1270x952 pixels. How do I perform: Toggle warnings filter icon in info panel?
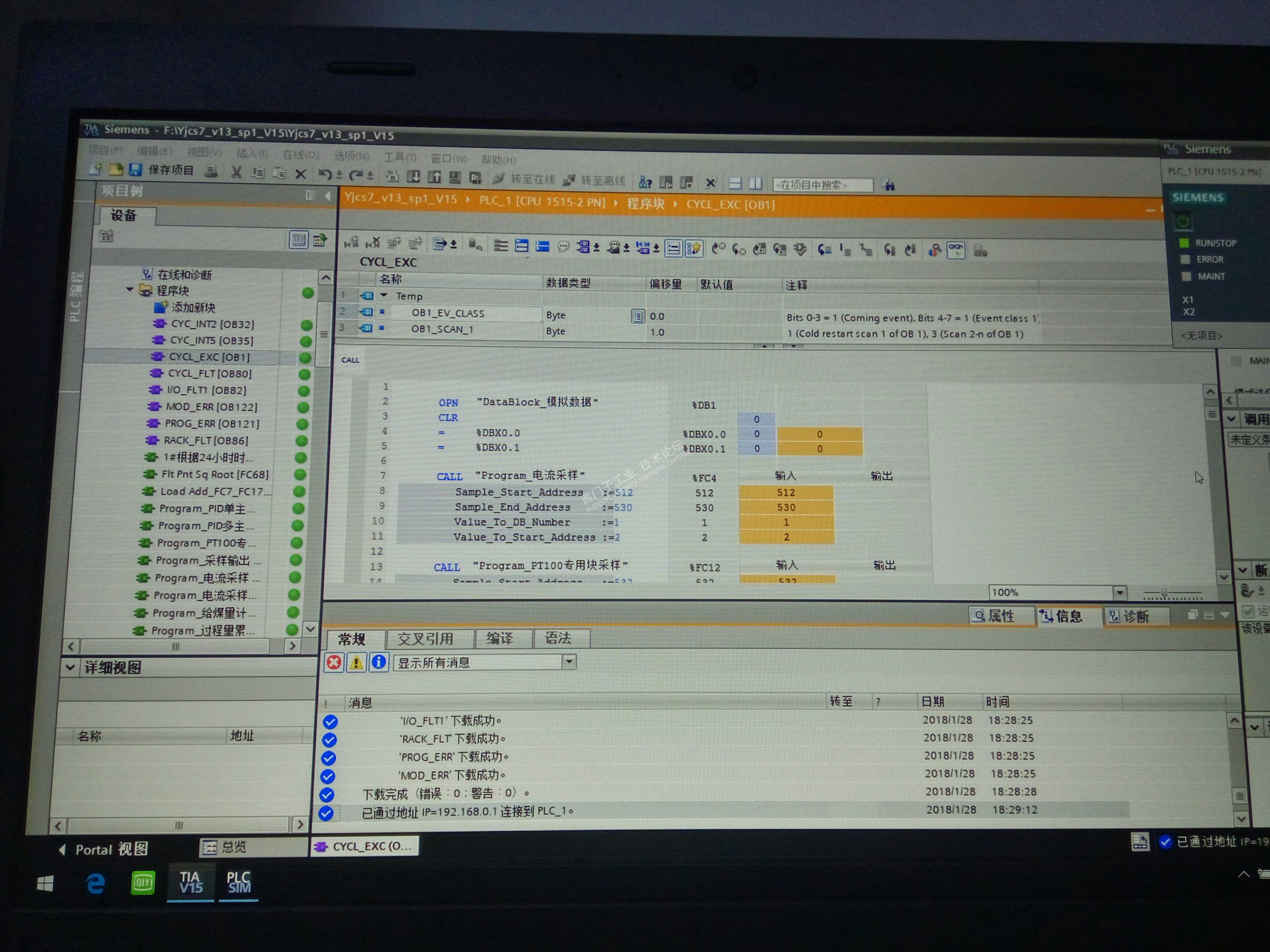click(x=356, y=663)
